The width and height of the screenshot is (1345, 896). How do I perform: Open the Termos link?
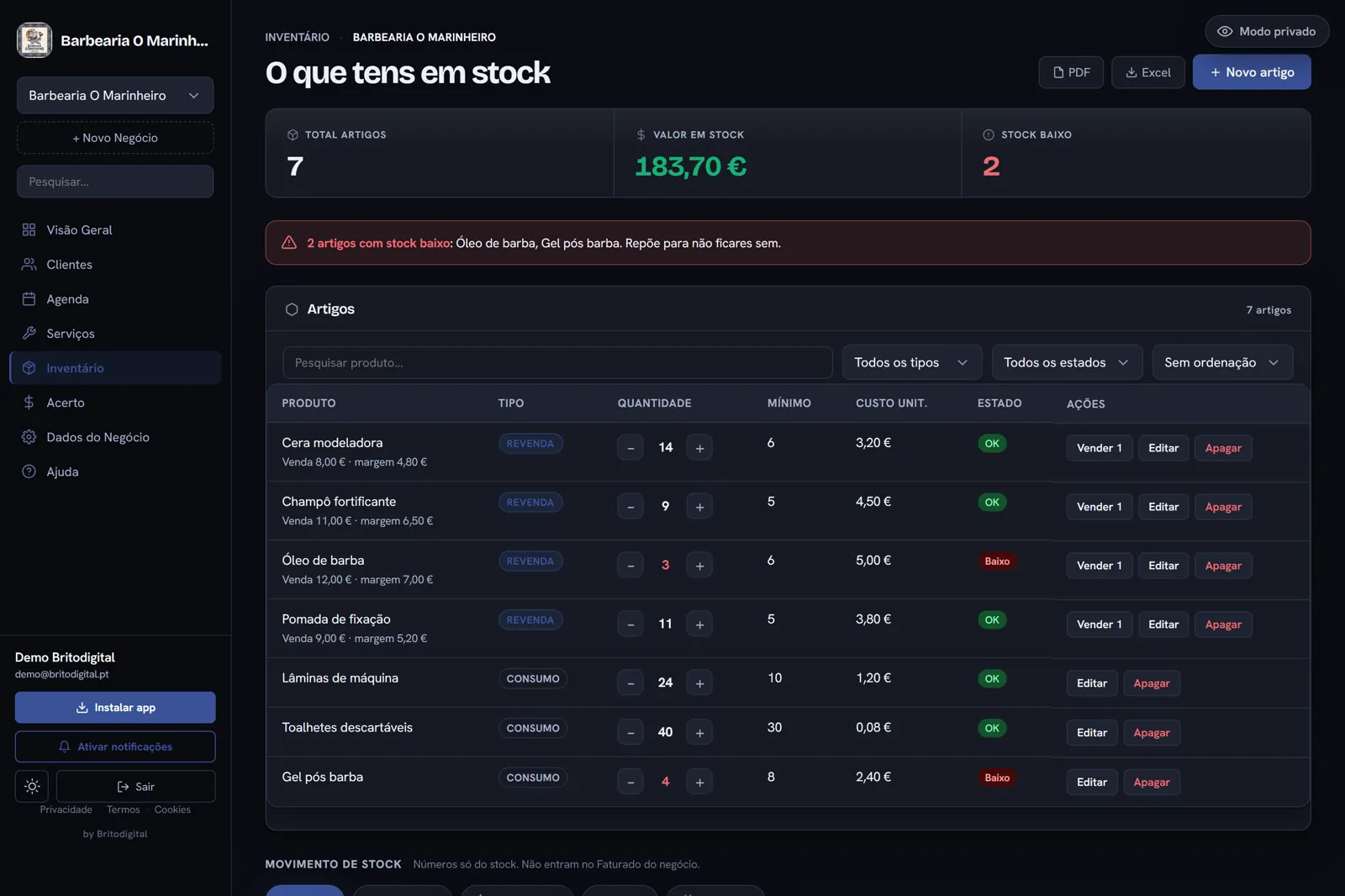124,809
